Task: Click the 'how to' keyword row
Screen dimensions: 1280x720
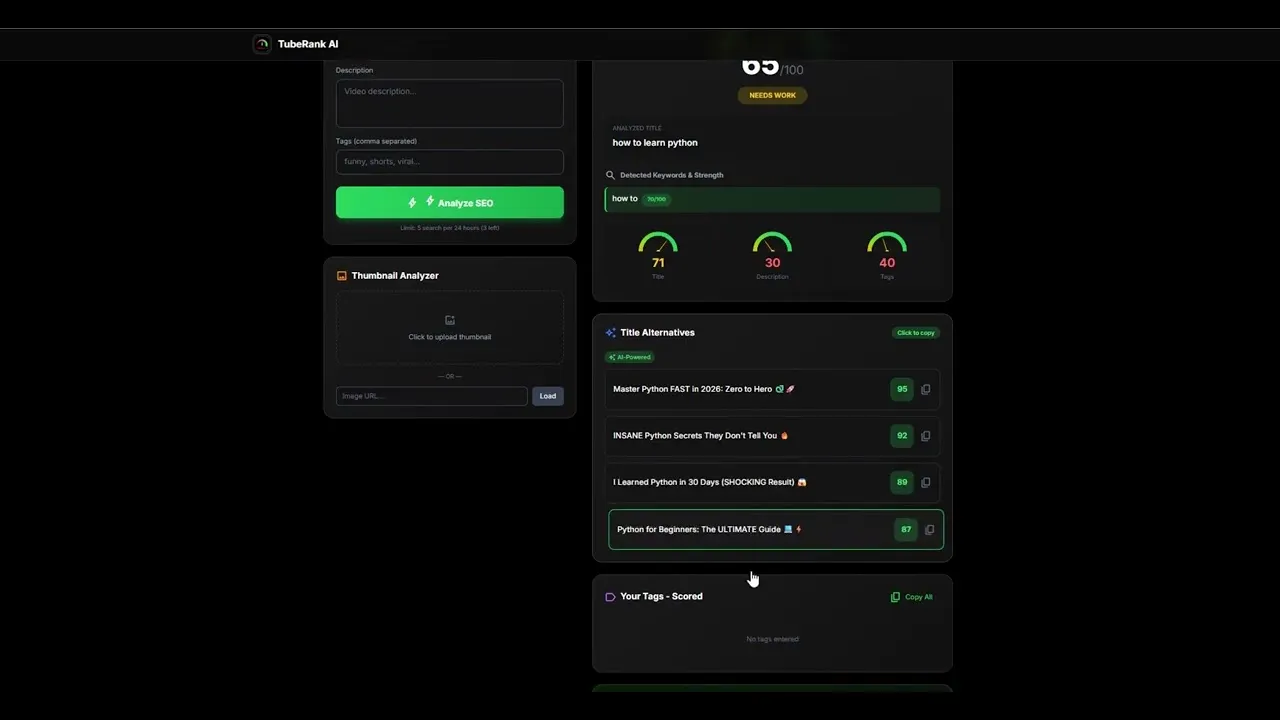Action: pyautogui.click(x=772, y=199)
